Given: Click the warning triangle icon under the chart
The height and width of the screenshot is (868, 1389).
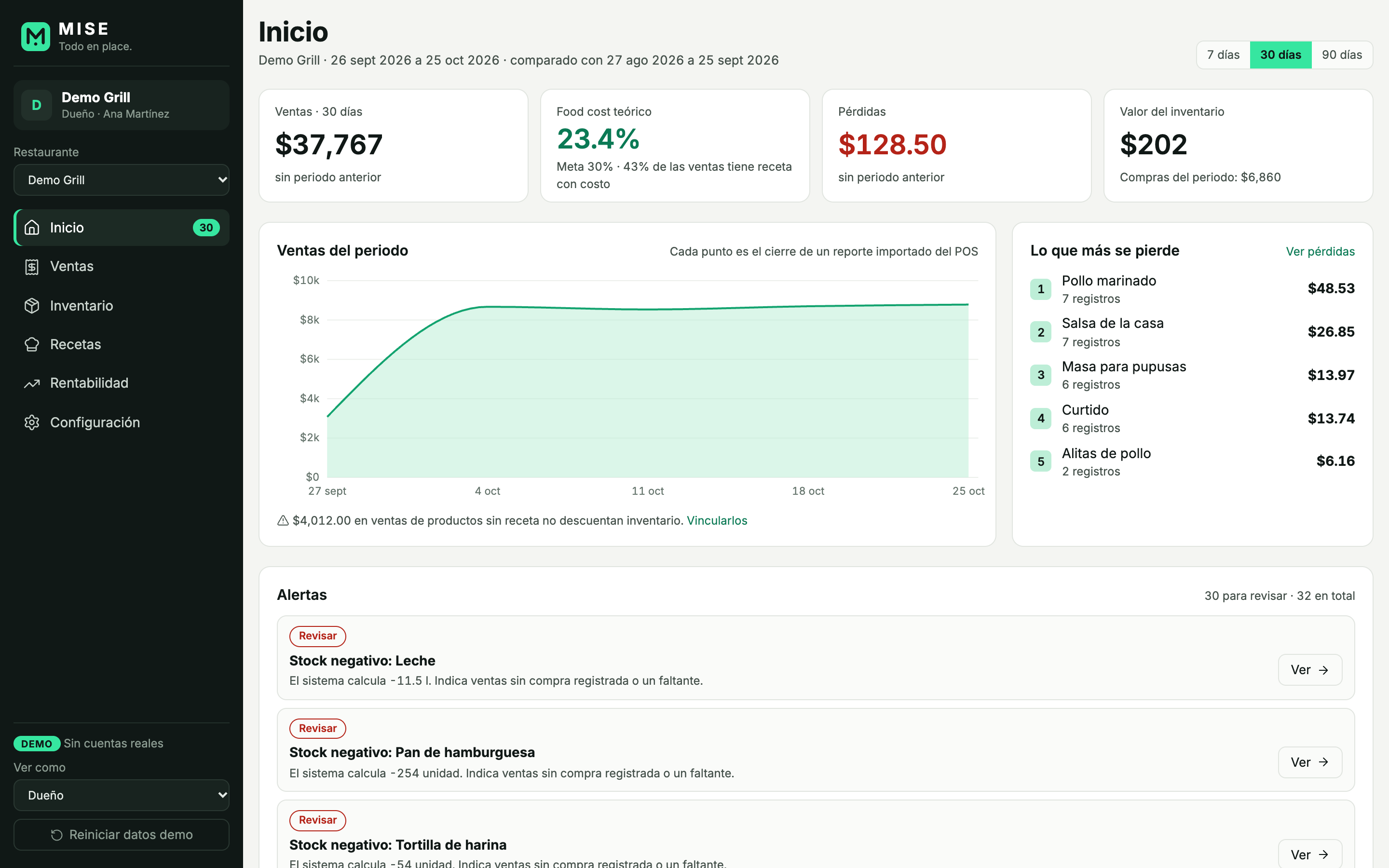Looking at the screenshot, I should point(283,521).
